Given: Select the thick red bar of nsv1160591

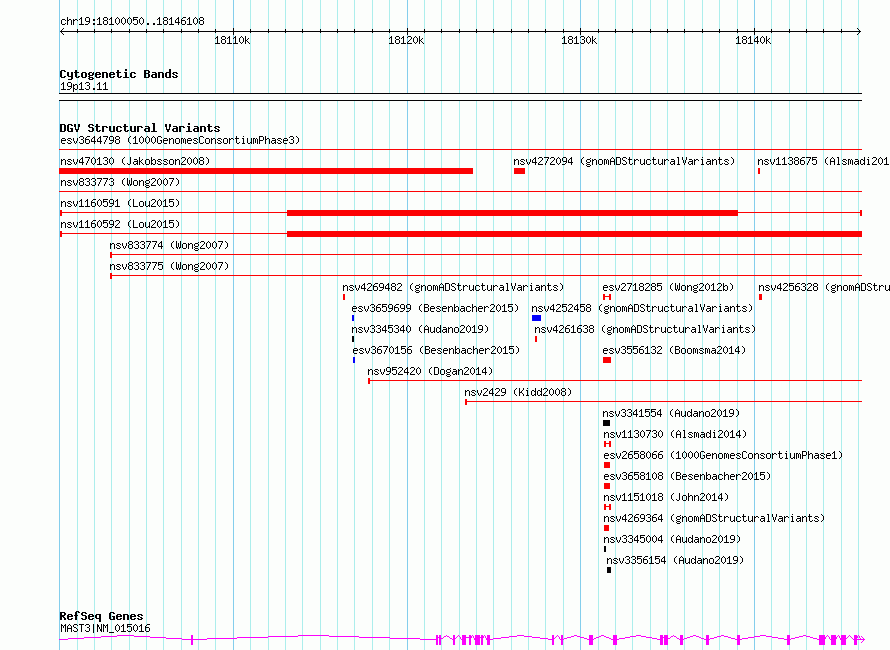Looking at the screenshot, I should point(513,213).
